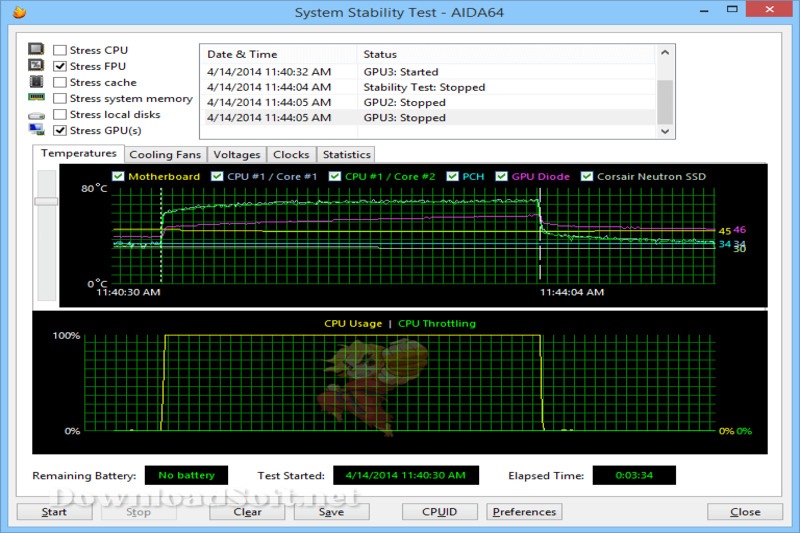Click the green RAM module icon
The width and height of the screenshot is (800, 533).
(x=36, y=97)
